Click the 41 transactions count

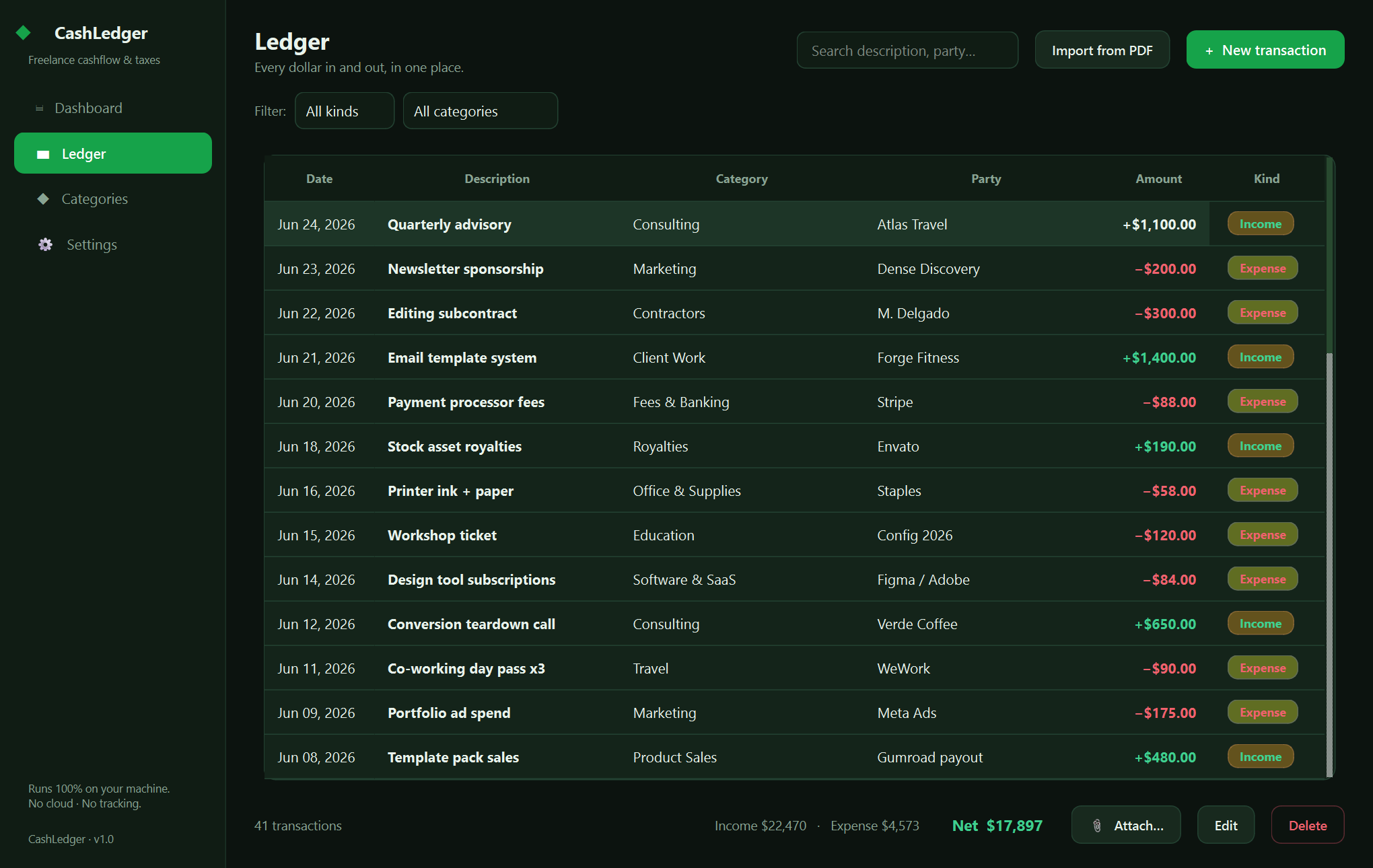(297, 826)
